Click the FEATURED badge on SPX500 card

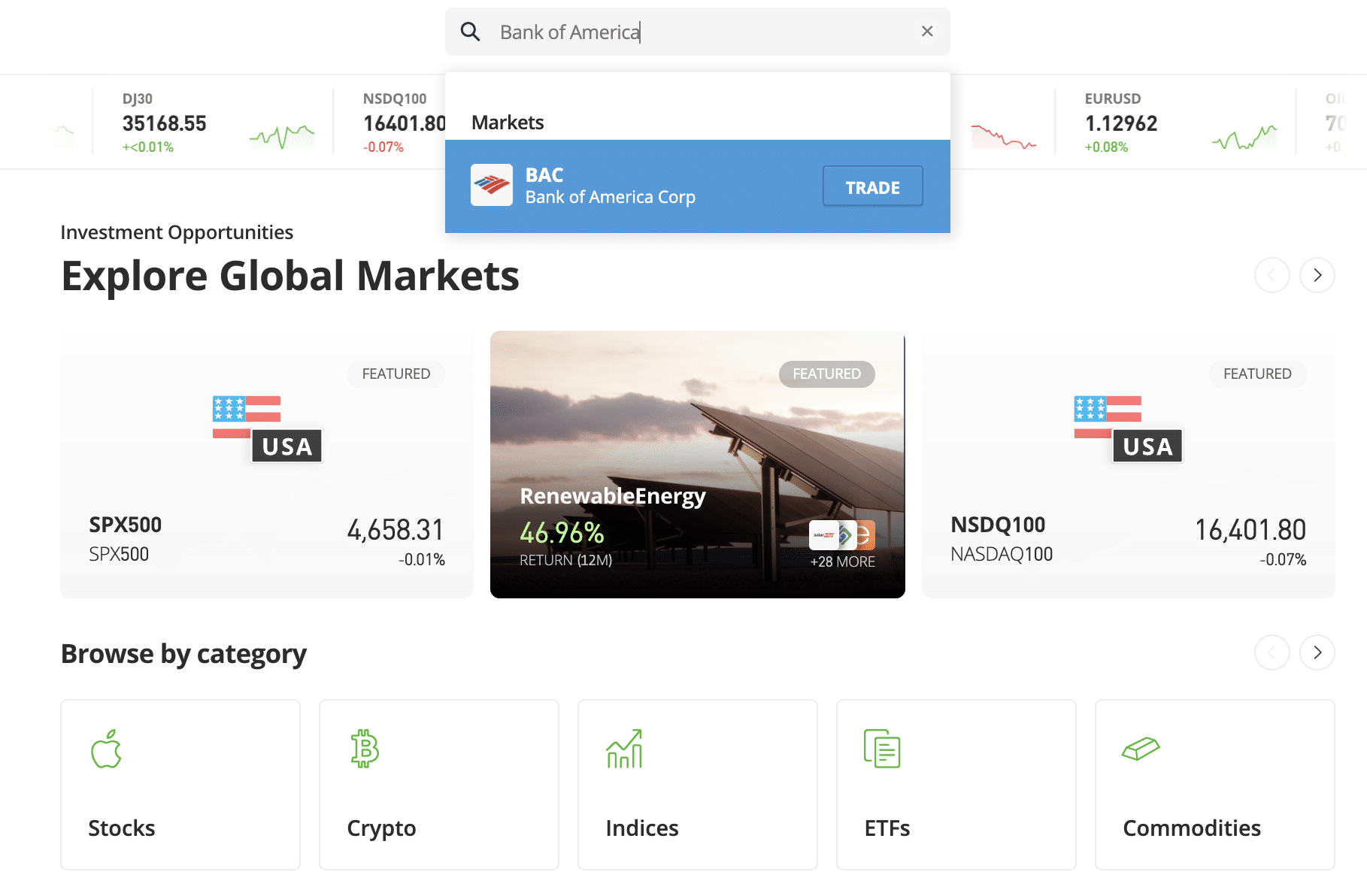click(396, 374)
